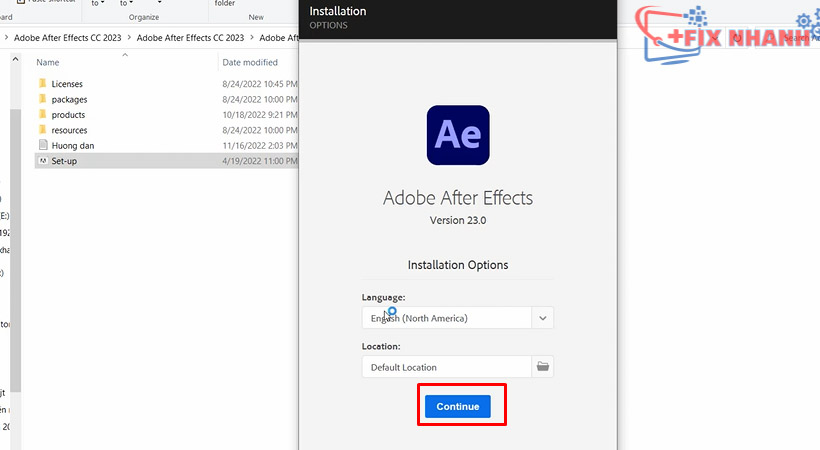Click the Continue button in installer

pyautogui.click(x=458, y=407)
